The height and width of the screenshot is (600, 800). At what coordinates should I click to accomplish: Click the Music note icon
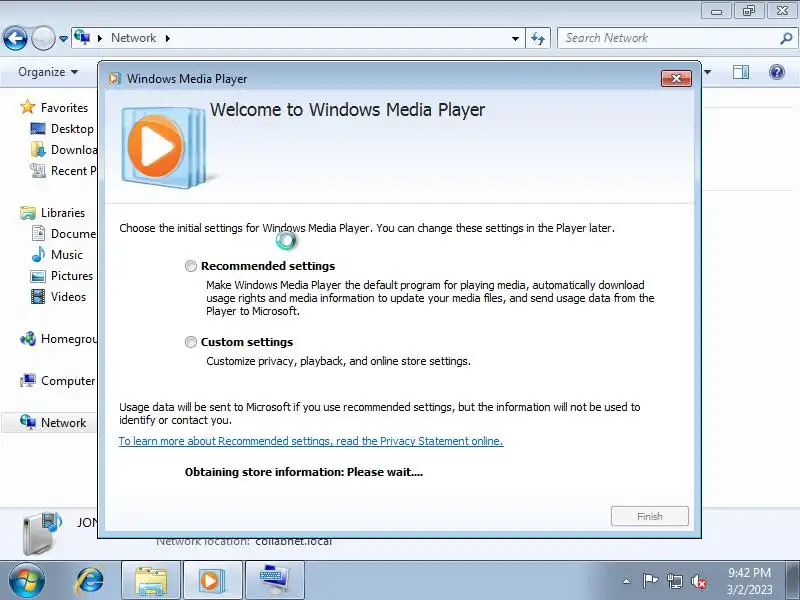(x=38, y=255)
